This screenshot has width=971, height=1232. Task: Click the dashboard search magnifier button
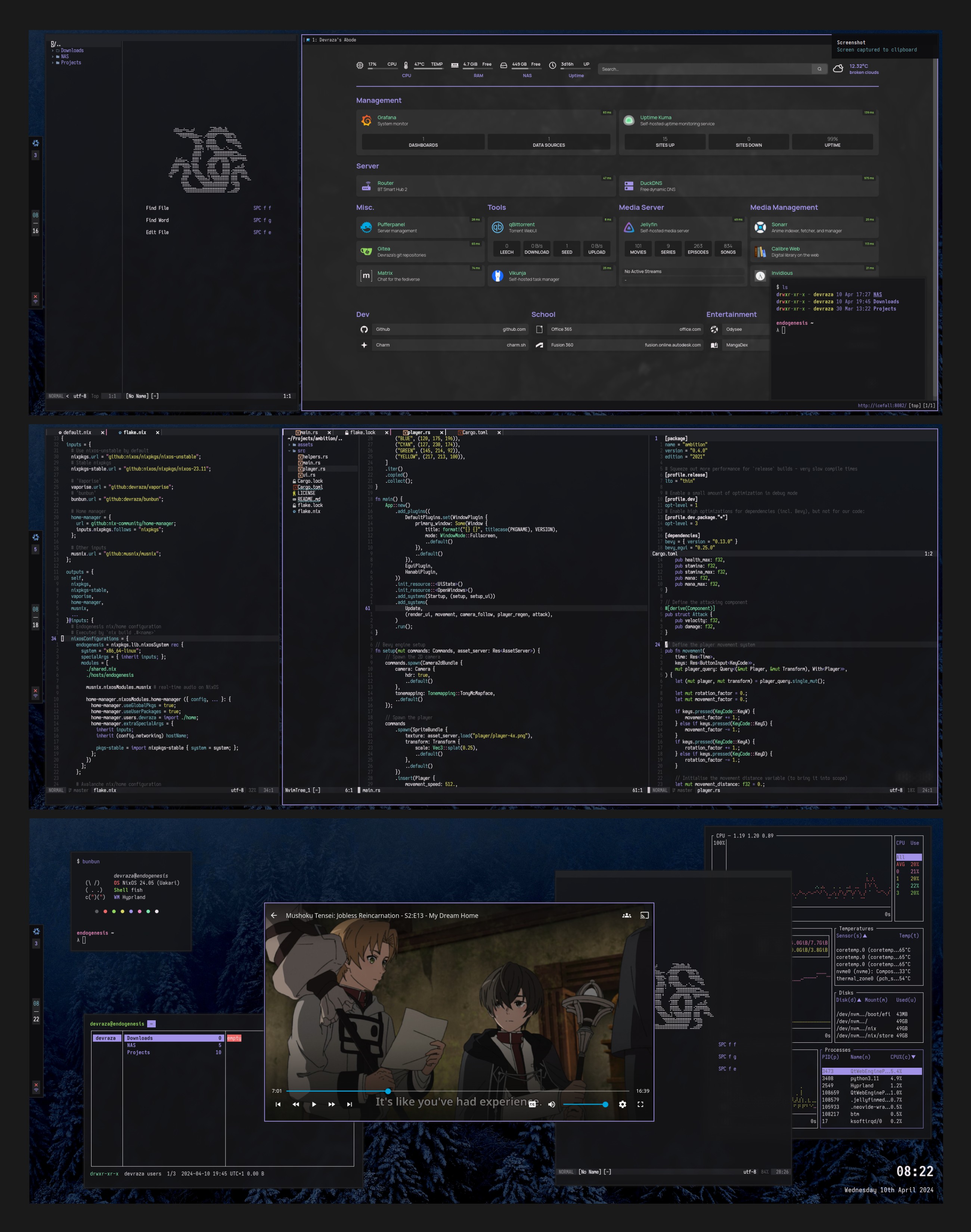point(819,69)
